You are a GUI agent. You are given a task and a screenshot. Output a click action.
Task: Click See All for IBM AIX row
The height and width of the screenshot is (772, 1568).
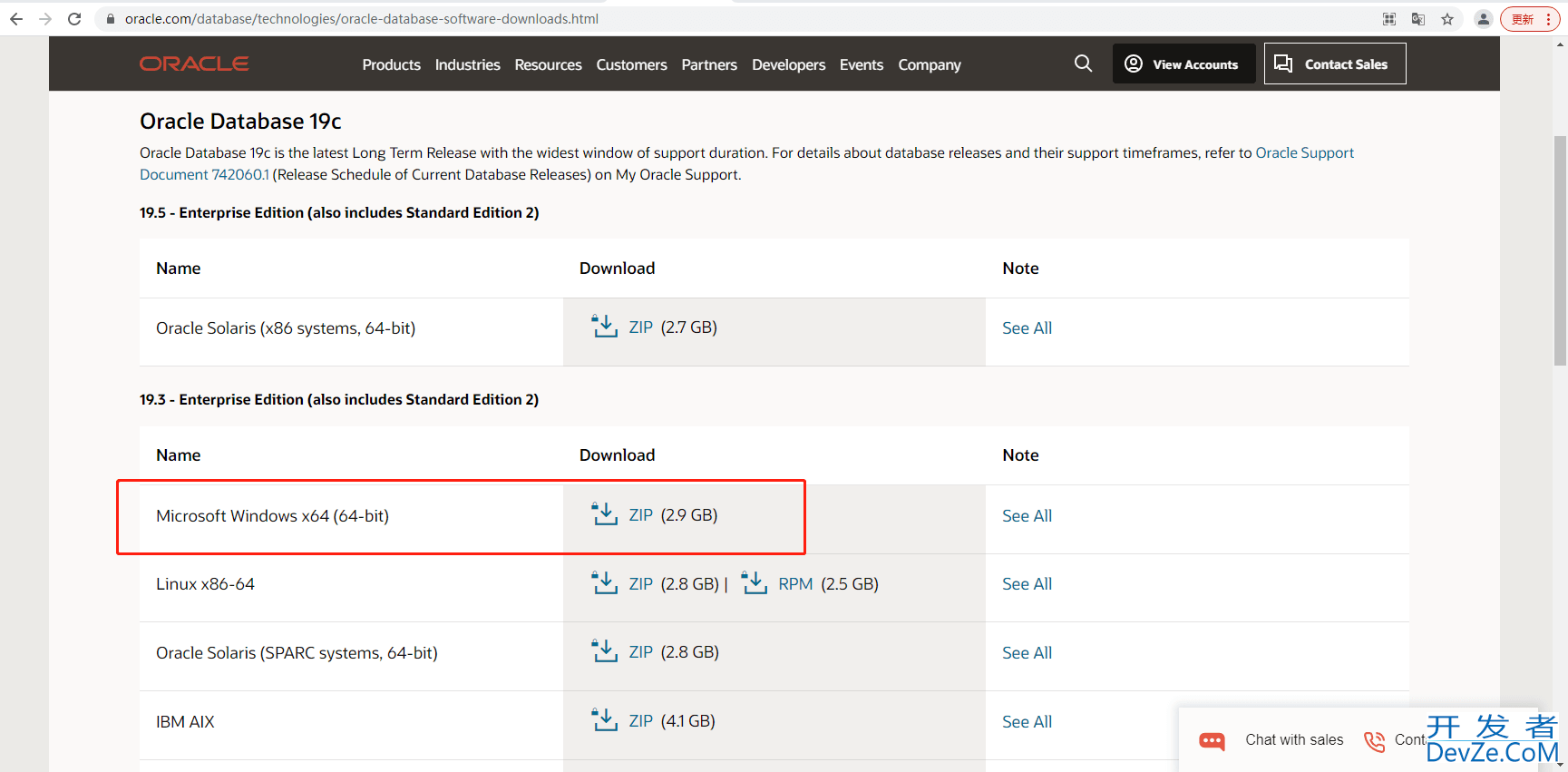(1027, 722)
